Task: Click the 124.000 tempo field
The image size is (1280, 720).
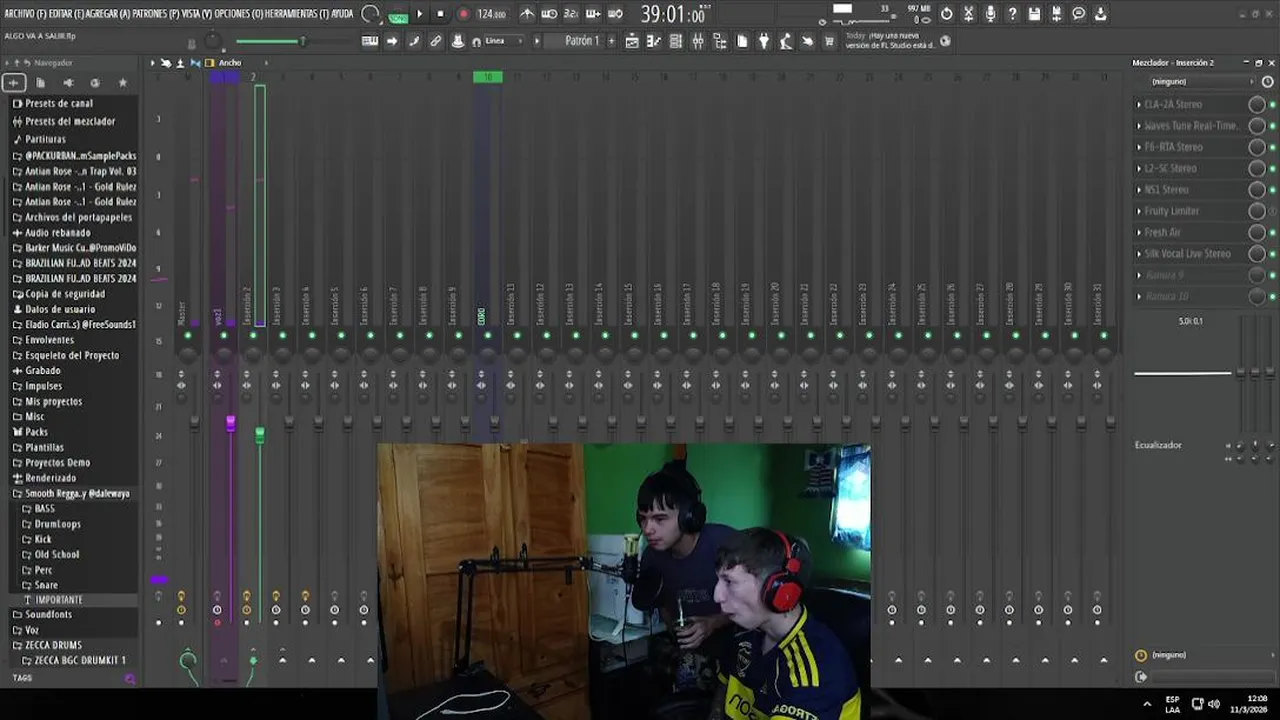Action: 491,14
